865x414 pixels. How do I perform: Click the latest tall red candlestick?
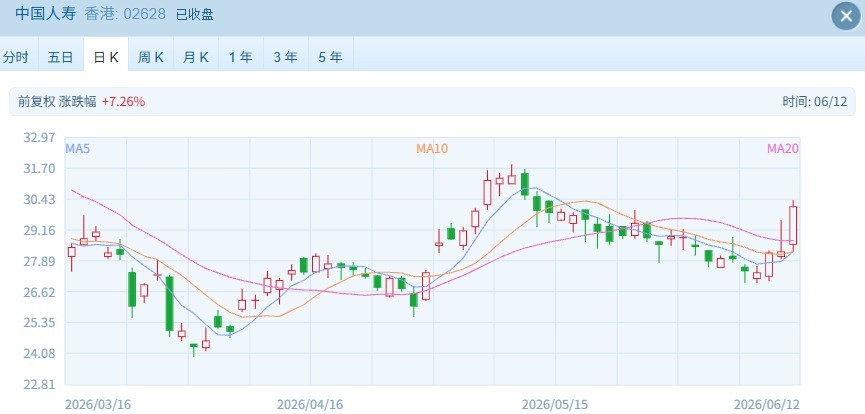pos(793,225)
